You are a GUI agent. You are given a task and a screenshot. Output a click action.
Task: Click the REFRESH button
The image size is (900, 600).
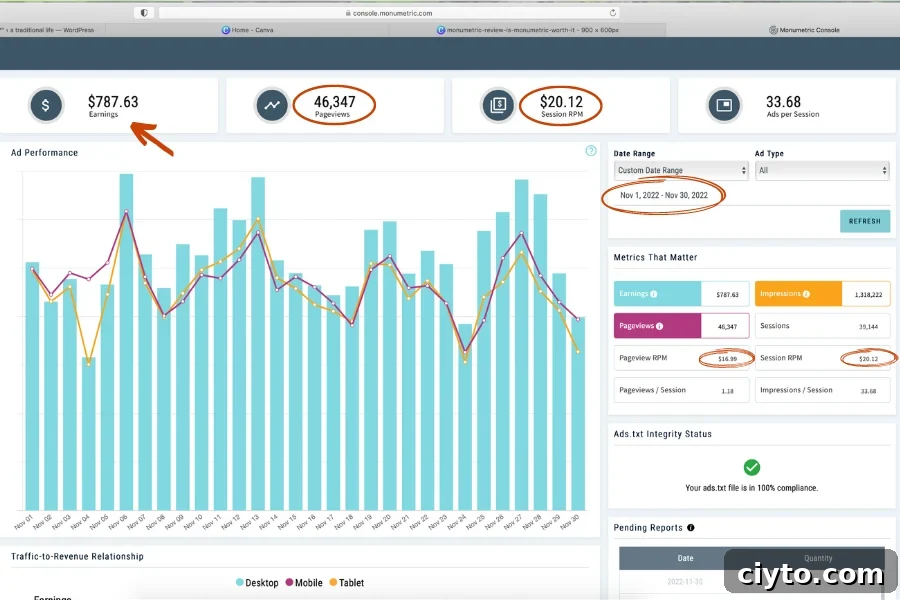coord(864,221)
